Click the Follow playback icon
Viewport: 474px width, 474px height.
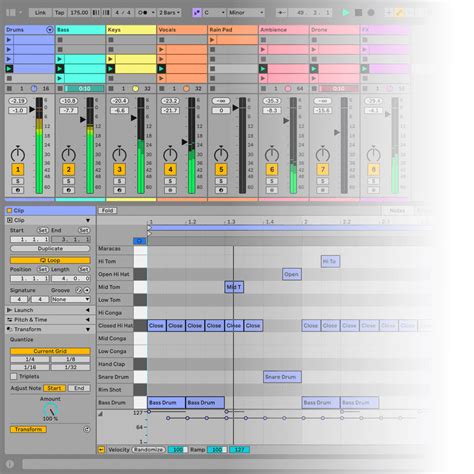tap(281, 13)
